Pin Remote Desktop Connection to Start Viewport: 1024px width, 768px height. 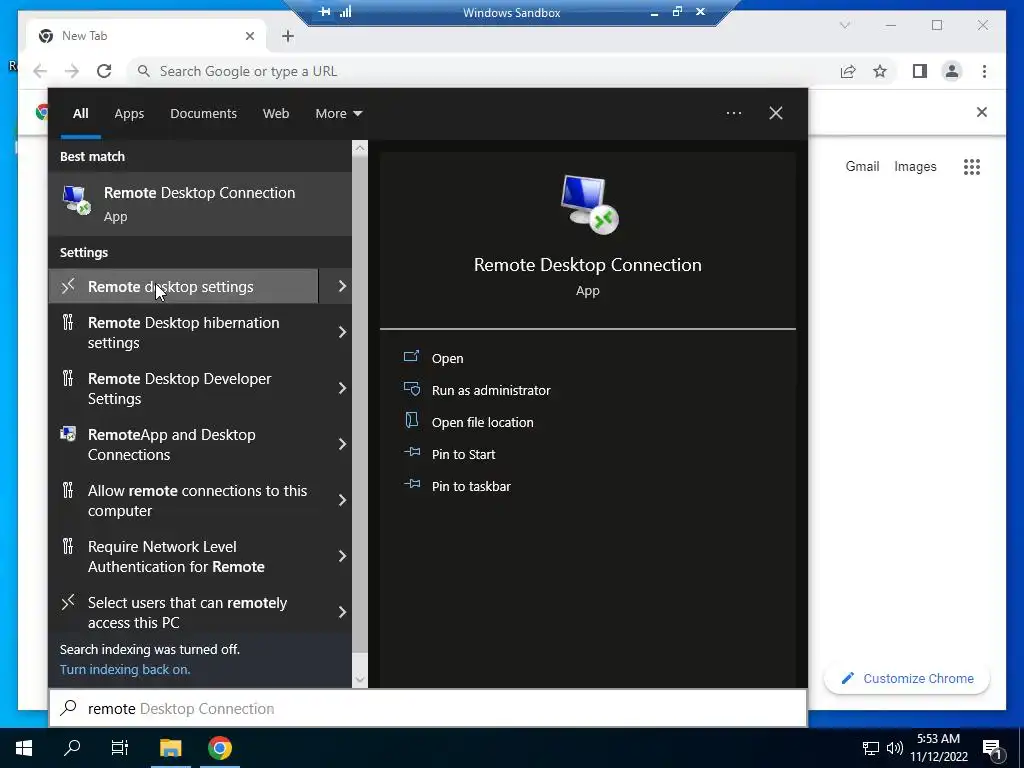[464, 455]
